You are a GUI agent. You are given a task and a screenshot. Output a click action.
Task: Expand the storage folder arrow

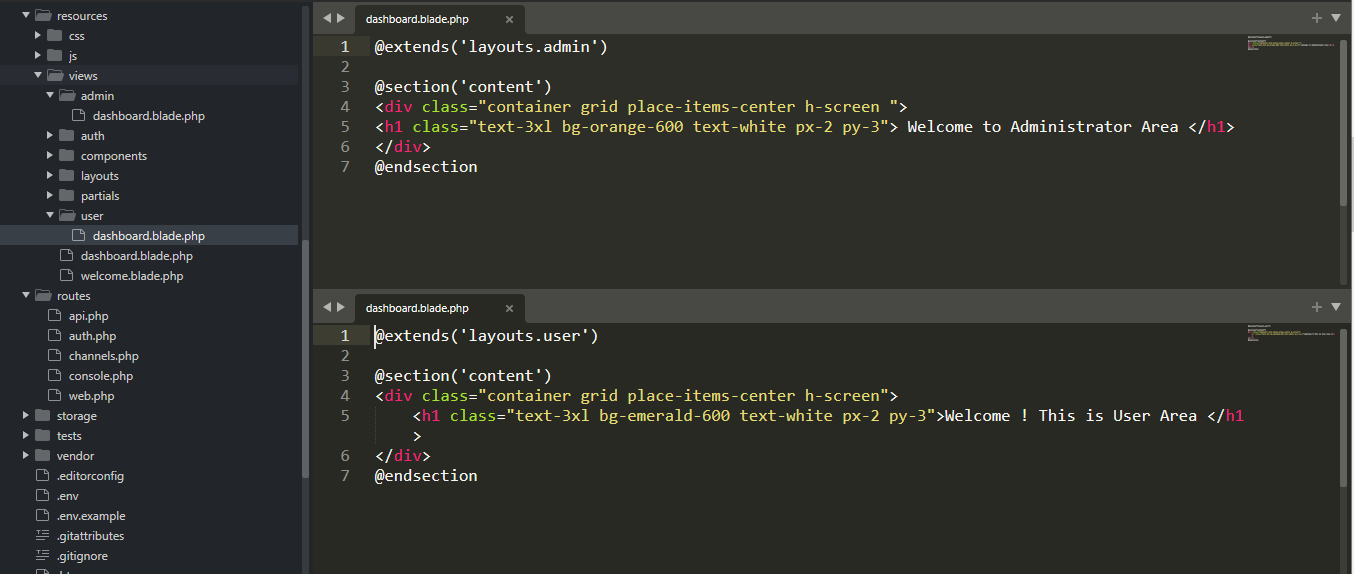(x=26, y=416)
